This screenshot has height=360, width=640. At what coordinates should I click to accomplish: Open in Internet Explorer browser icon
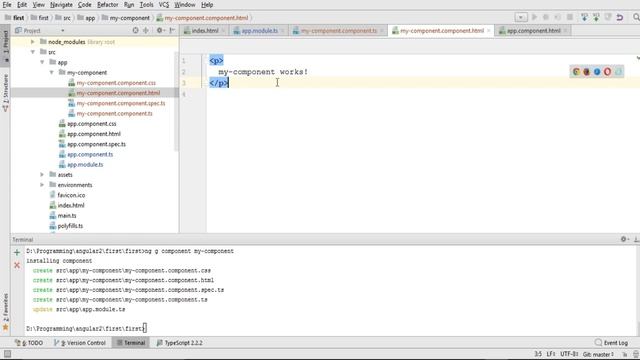tap(597, 72)
